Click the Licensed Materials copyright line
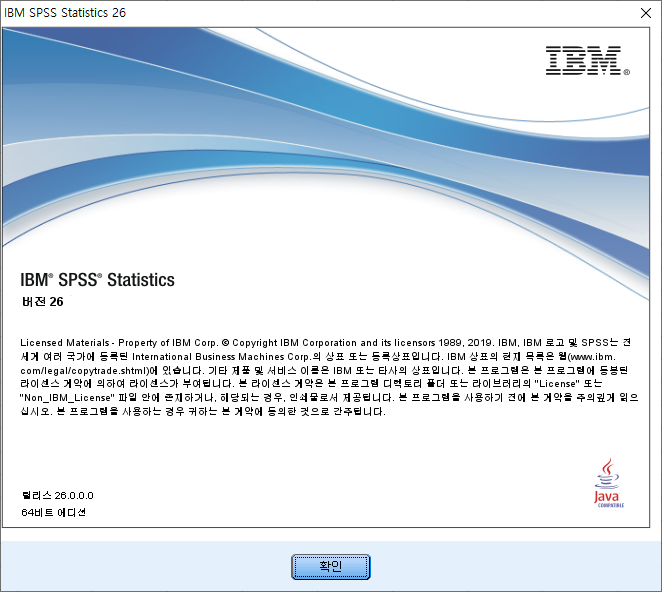Image resolution: width=662 pixels, height=592 pixels. (326, 342)
